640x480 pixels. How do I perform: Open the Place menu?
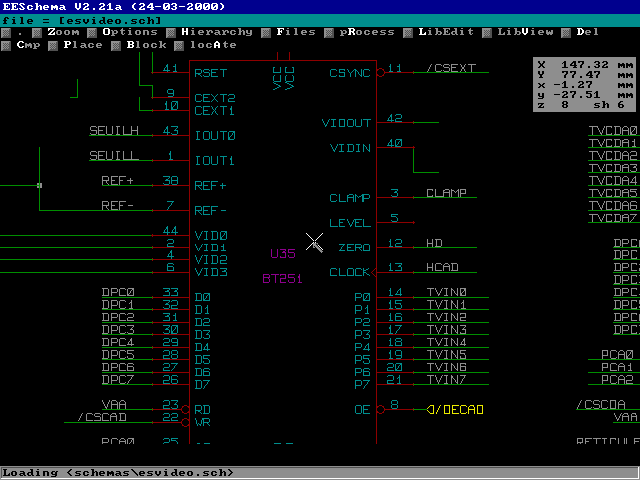(x=83, y=45)
